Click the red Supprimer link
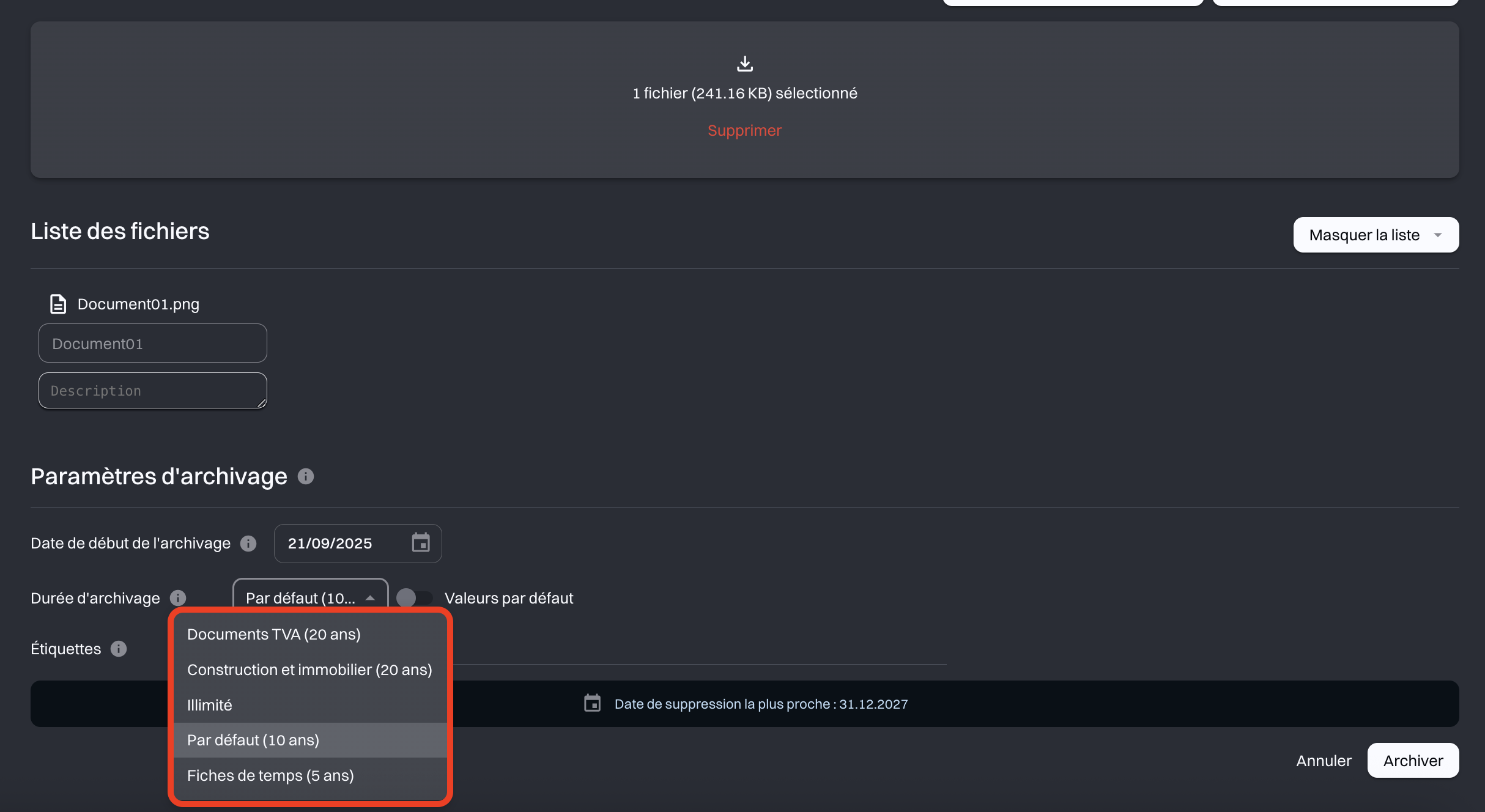Screen dimensions: 1485x812 [x=744, y=130]
